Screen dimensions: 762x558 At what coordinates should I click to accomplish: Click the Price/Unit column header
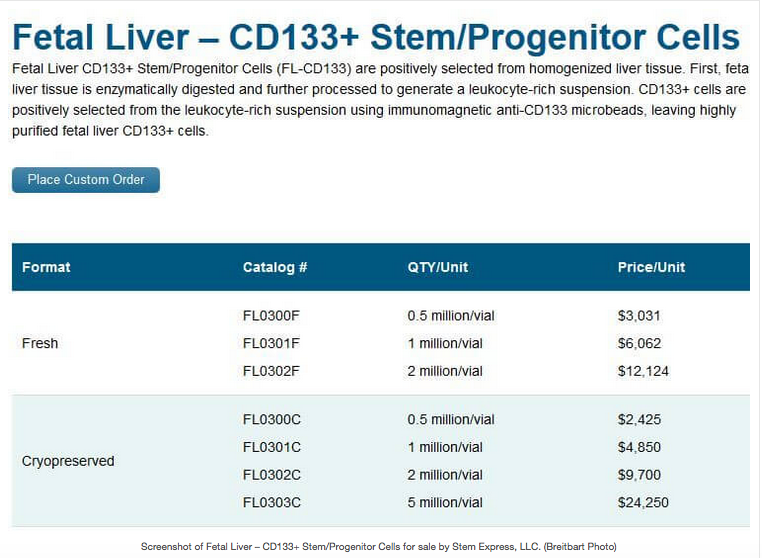[651, 267]
